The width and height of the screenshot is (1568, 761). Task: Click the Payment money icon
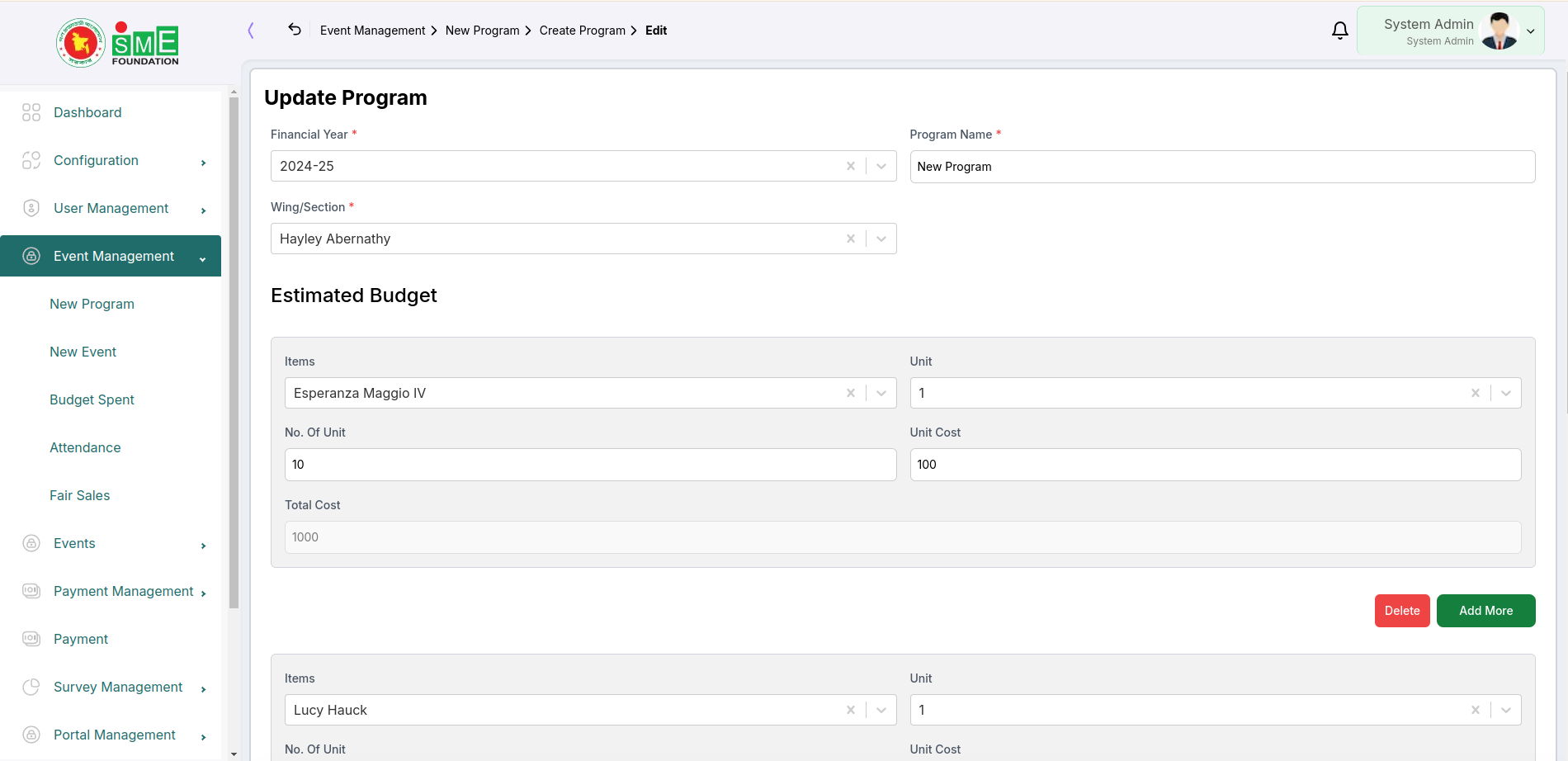pos(31,639)
